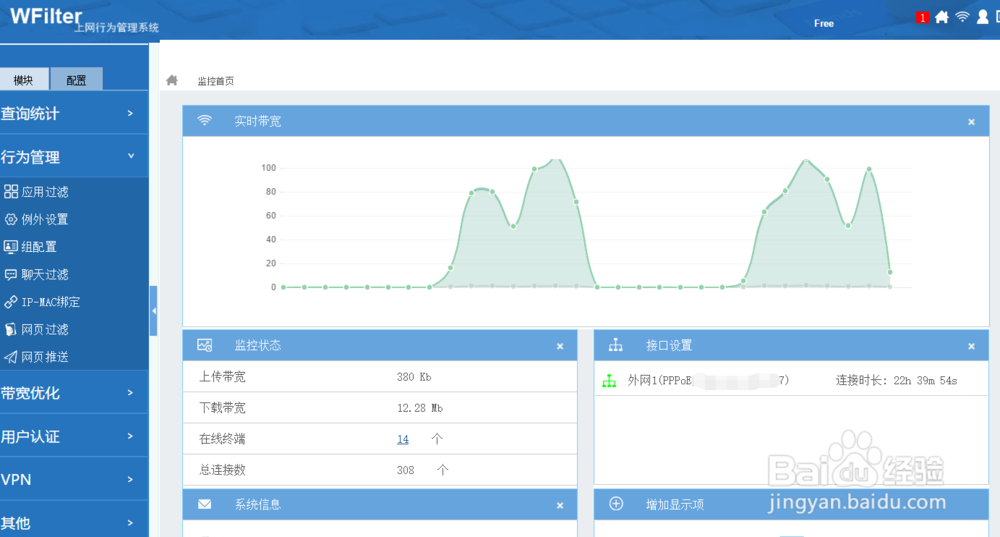Click the breadcrumb home icon beside 监控首页
Image resolution: width=1000 pixels, height=537 pixels.
(172, 80)
